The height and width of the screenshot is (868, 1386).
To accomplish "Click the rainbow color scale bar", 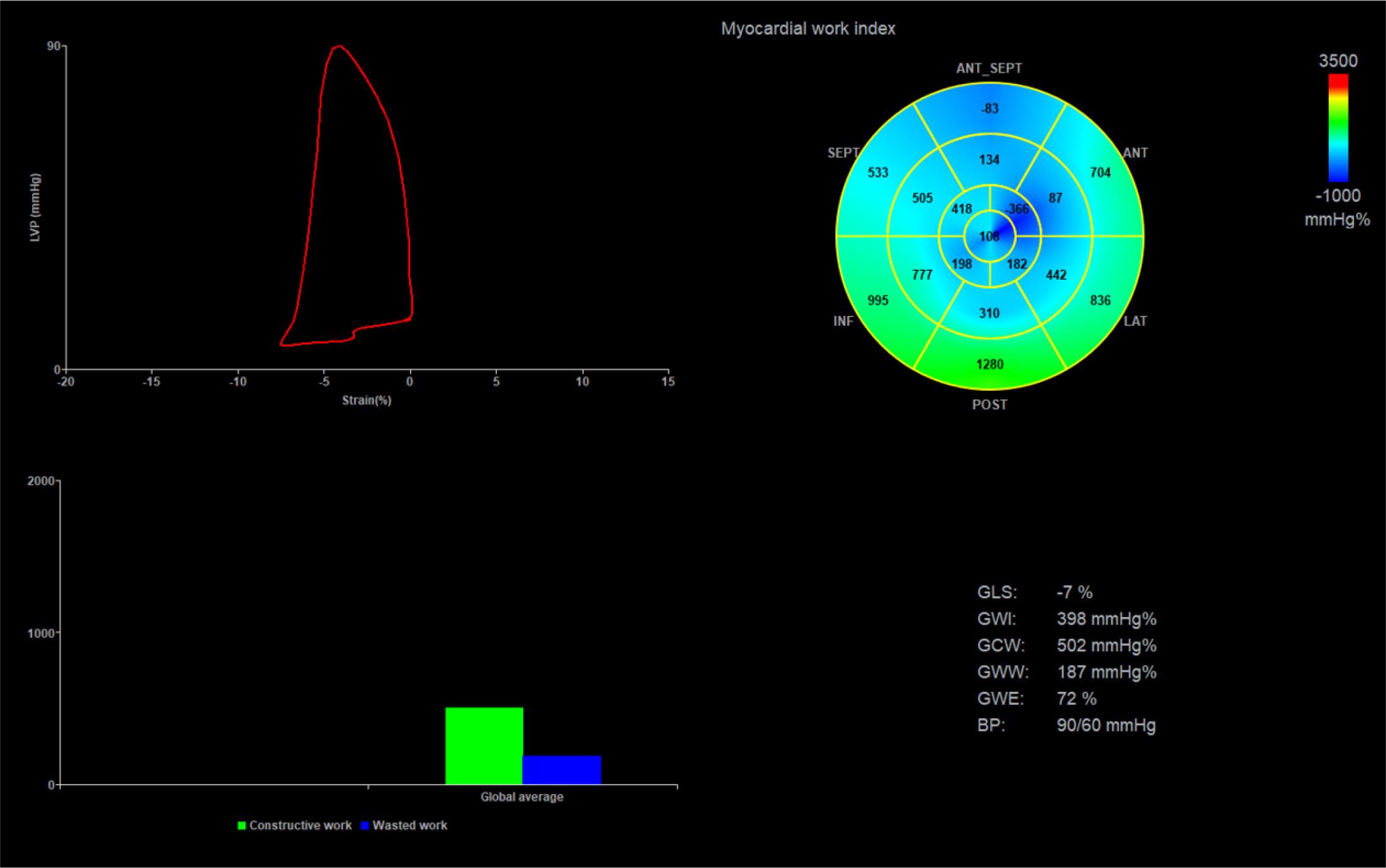I will coord(1338,128).
